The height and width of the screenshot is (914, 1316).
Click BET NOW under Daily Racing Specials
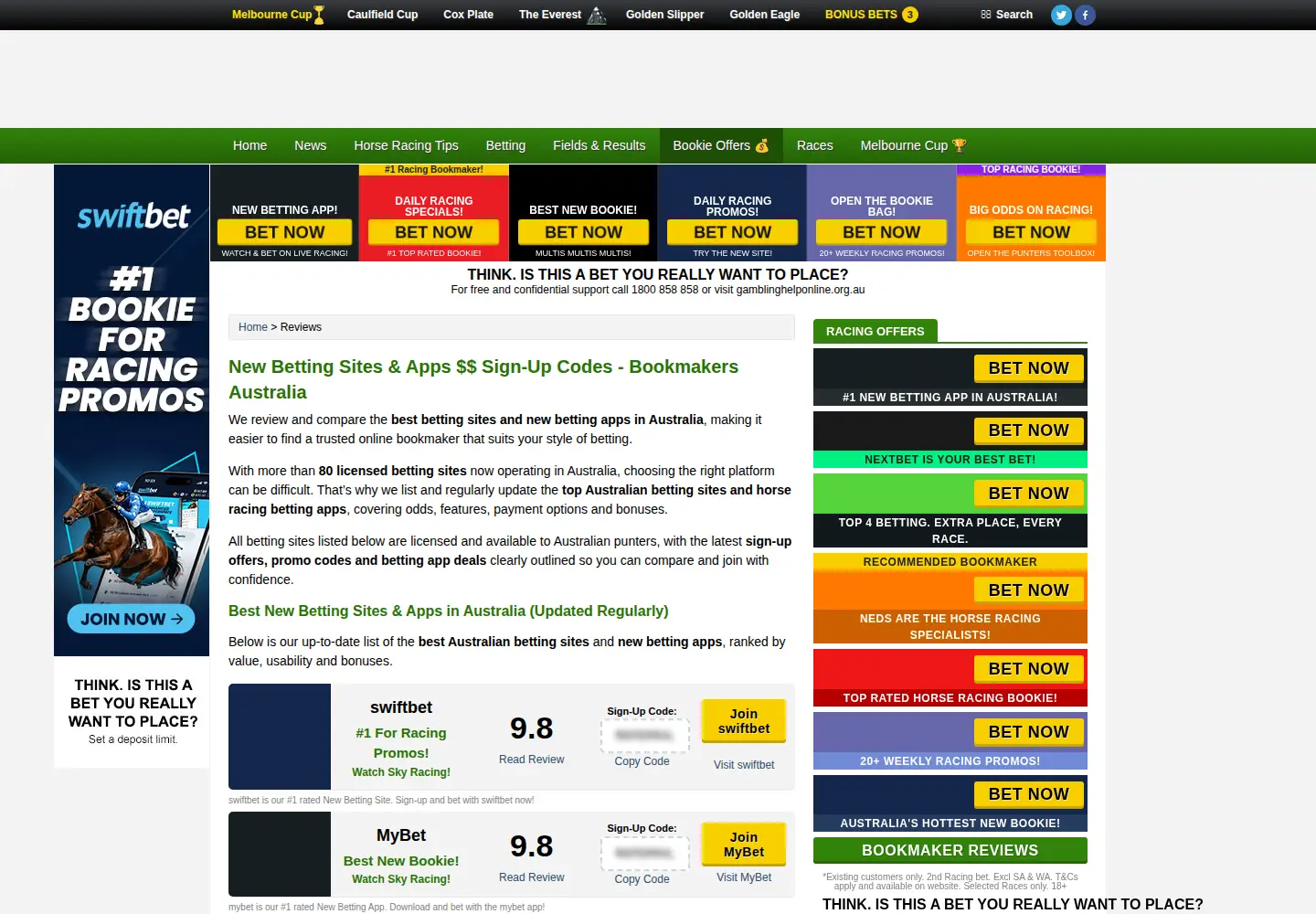coord(434,232)
